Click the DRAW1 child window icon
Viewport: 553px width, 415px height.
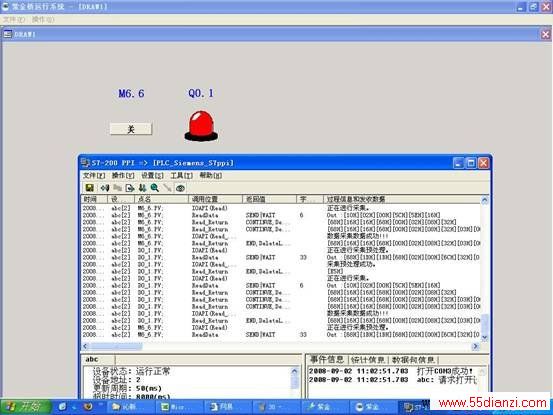[x=8, y=34]
